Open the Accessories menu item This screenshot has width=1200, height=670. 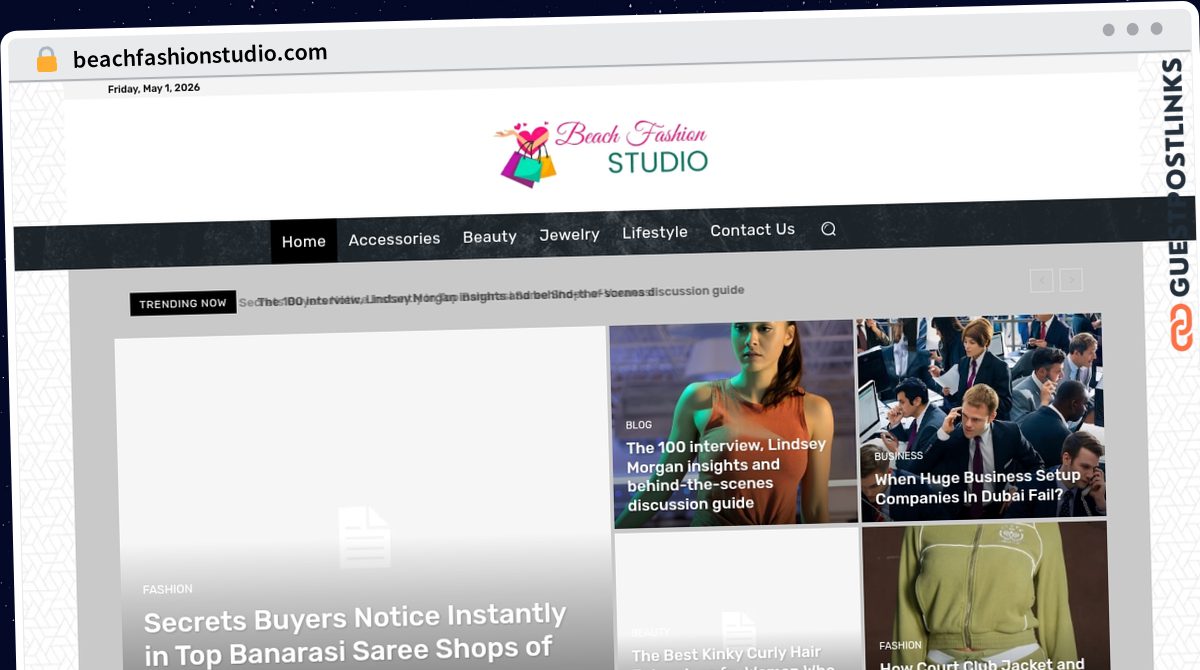click(394, 239)
